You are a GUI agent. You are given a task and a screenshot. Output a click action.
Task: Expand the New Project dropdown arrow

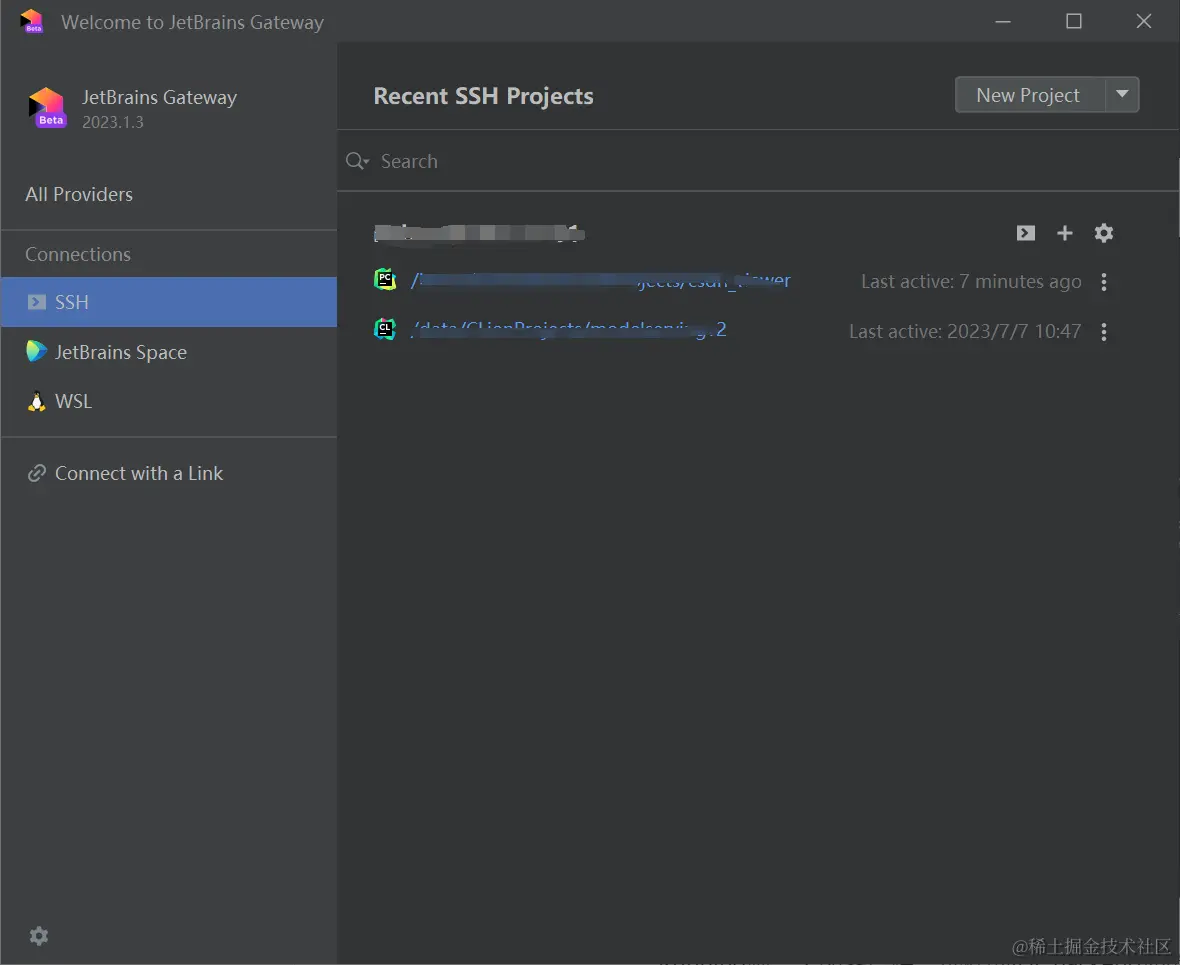pyautogui.click(x=1121, y=95)
